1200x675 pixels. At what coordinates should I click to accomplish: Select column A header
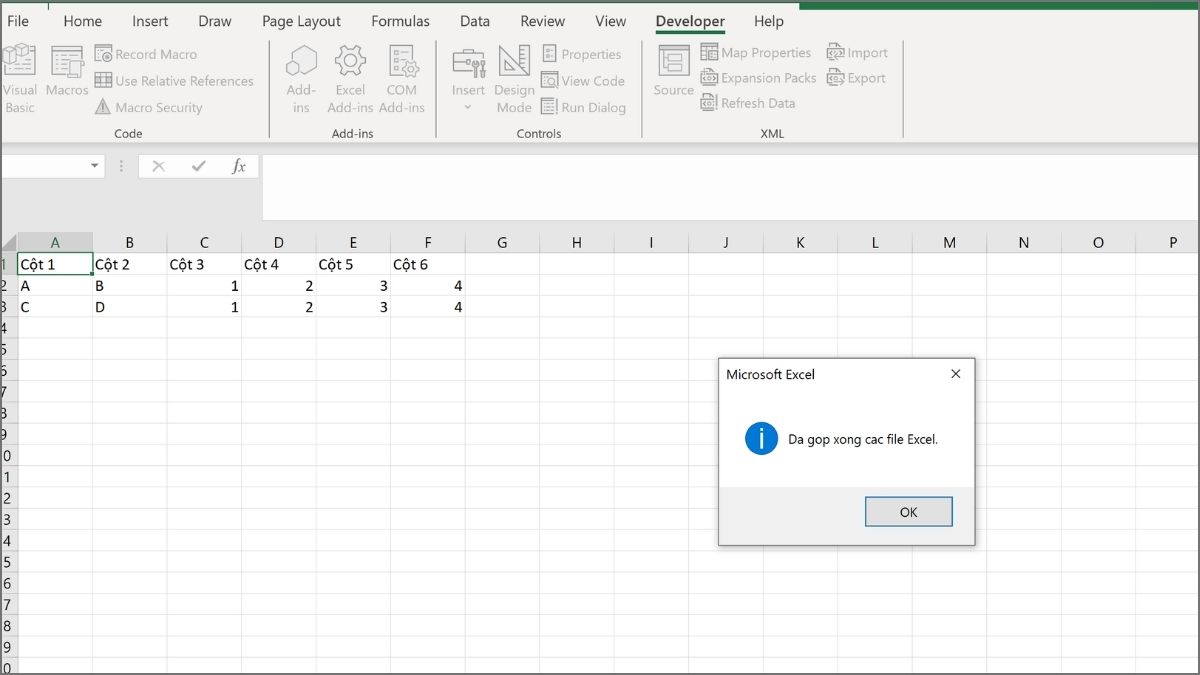tap(55, 242)
